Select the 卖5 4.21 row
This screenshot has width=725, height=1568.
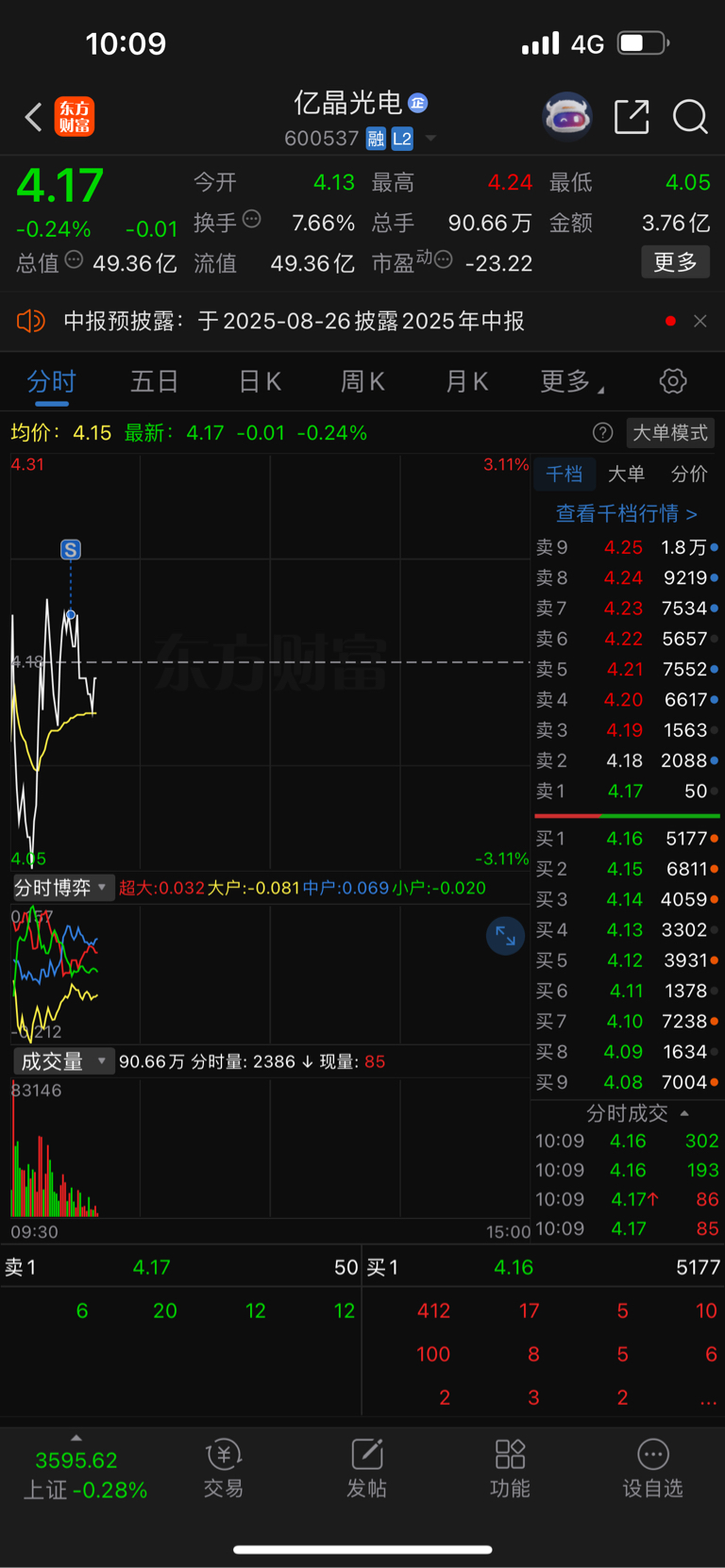pyautogui.click(x=627, y=669)
